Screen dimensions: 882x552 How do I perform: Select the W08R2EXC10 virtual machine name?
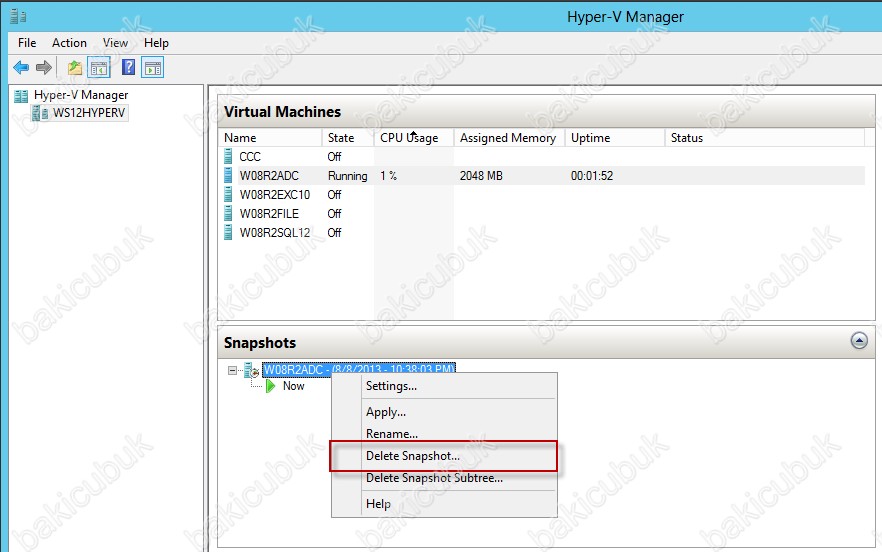[274, 195]
